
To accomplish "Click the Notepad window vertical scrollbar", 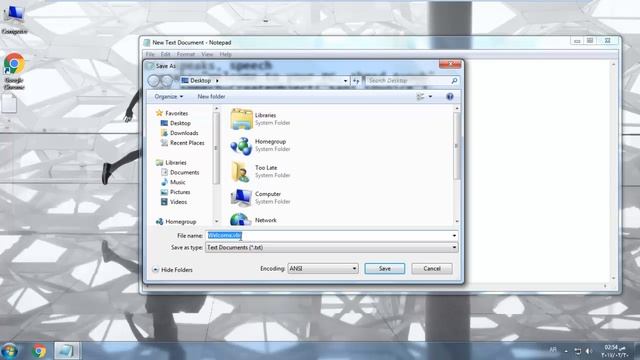I will pyautogui.click(x=613, y=171).
